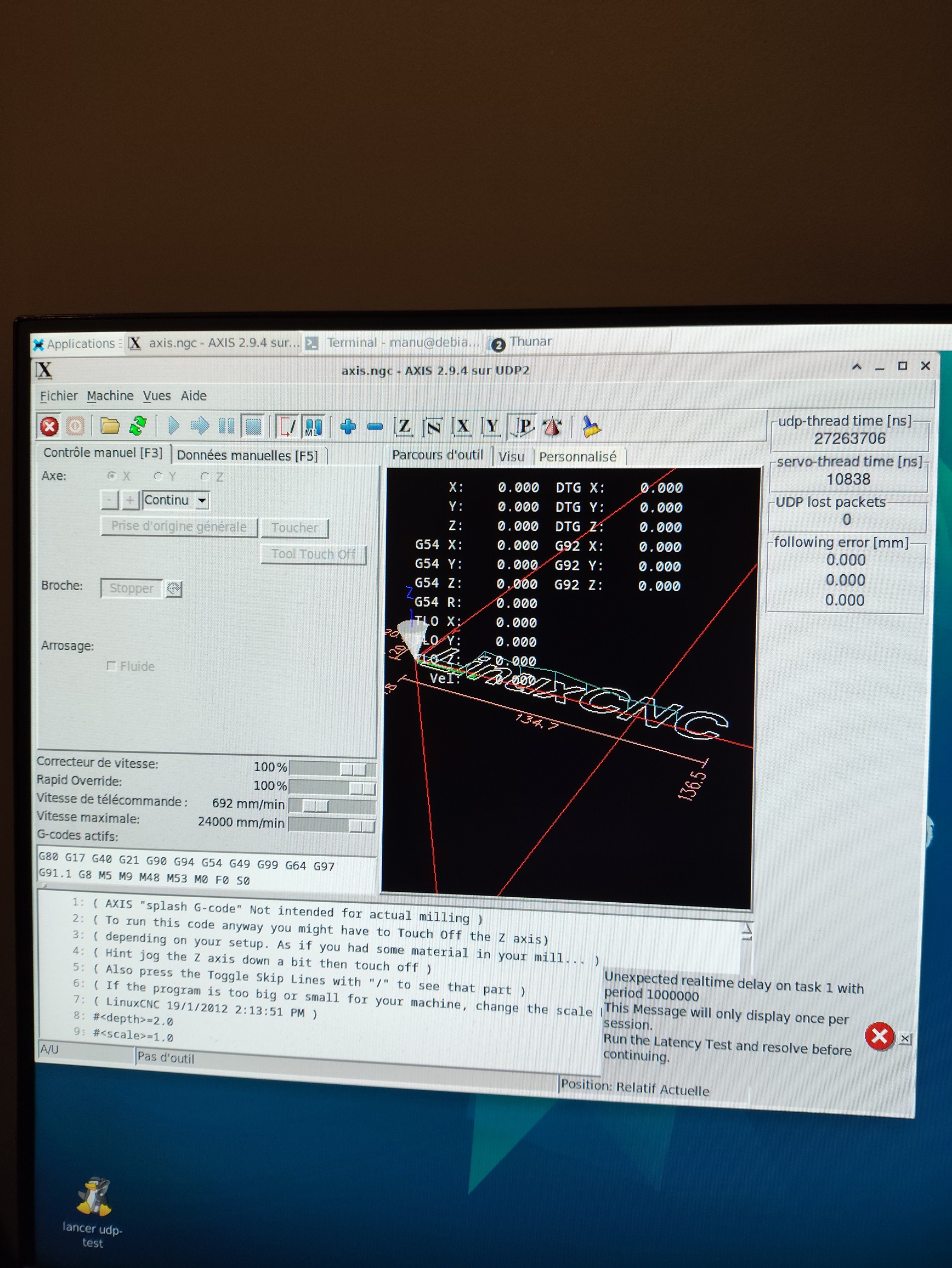Open a G-code file with folder icon
Screen dimensions: 952x1268
(110, 426)
